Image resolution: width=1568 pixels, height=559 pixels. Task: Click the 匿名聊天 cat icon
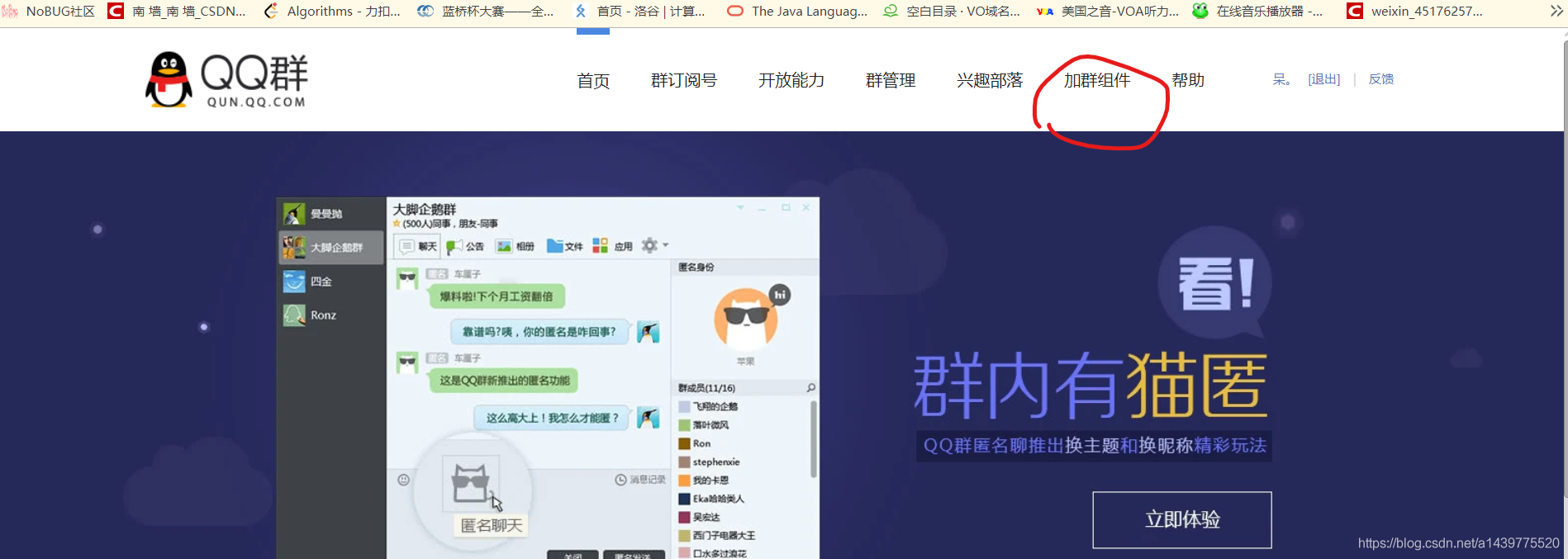[x=471, y=484]
